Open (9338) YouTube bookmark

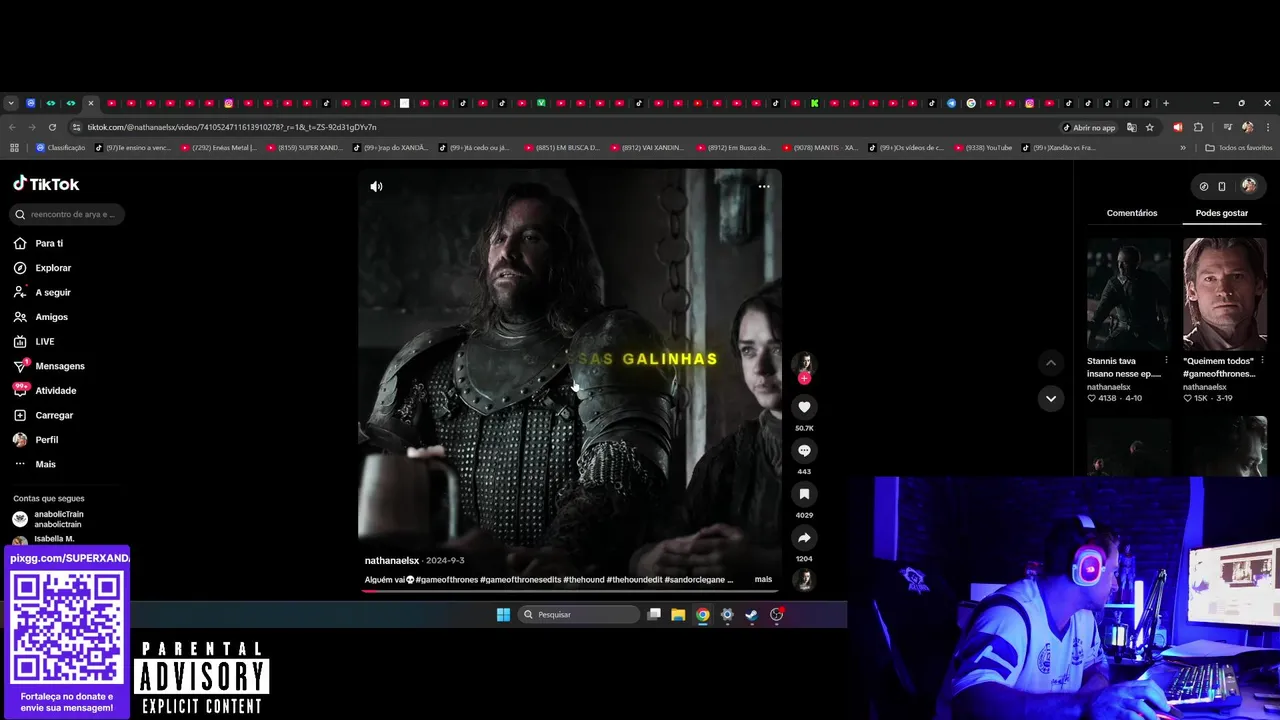click(983, 148)
